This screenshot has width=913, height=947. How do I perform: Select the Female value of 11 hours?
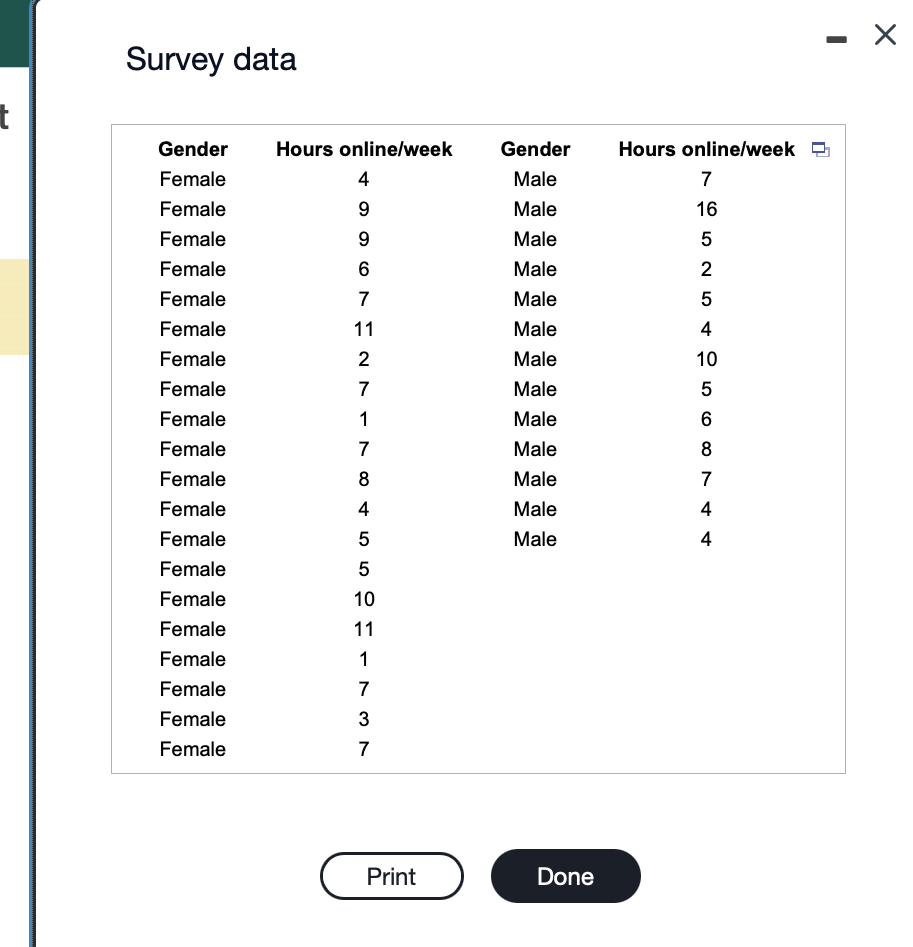click(363, 329)
